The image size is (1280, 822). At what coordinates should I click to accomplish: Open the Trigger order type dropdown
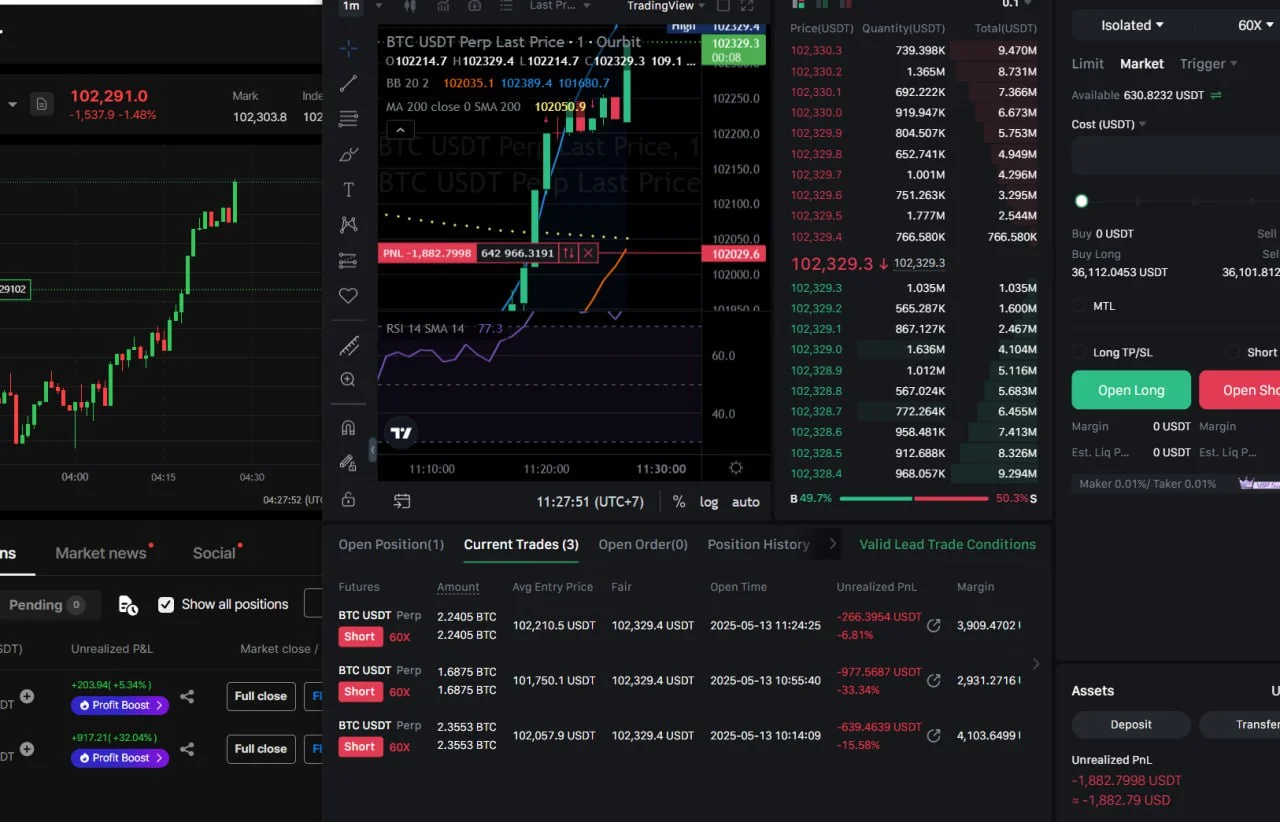[x=1209, y=64]
